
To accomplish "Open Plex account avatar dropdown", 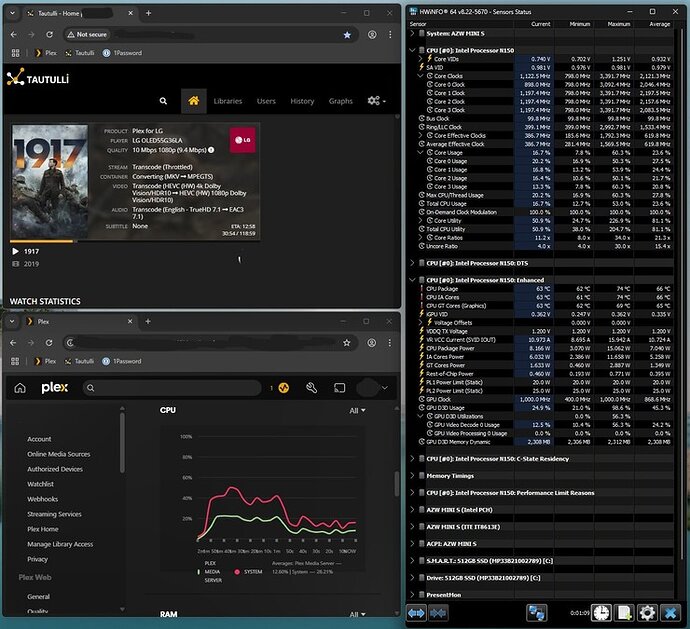I will click(372, 388).
